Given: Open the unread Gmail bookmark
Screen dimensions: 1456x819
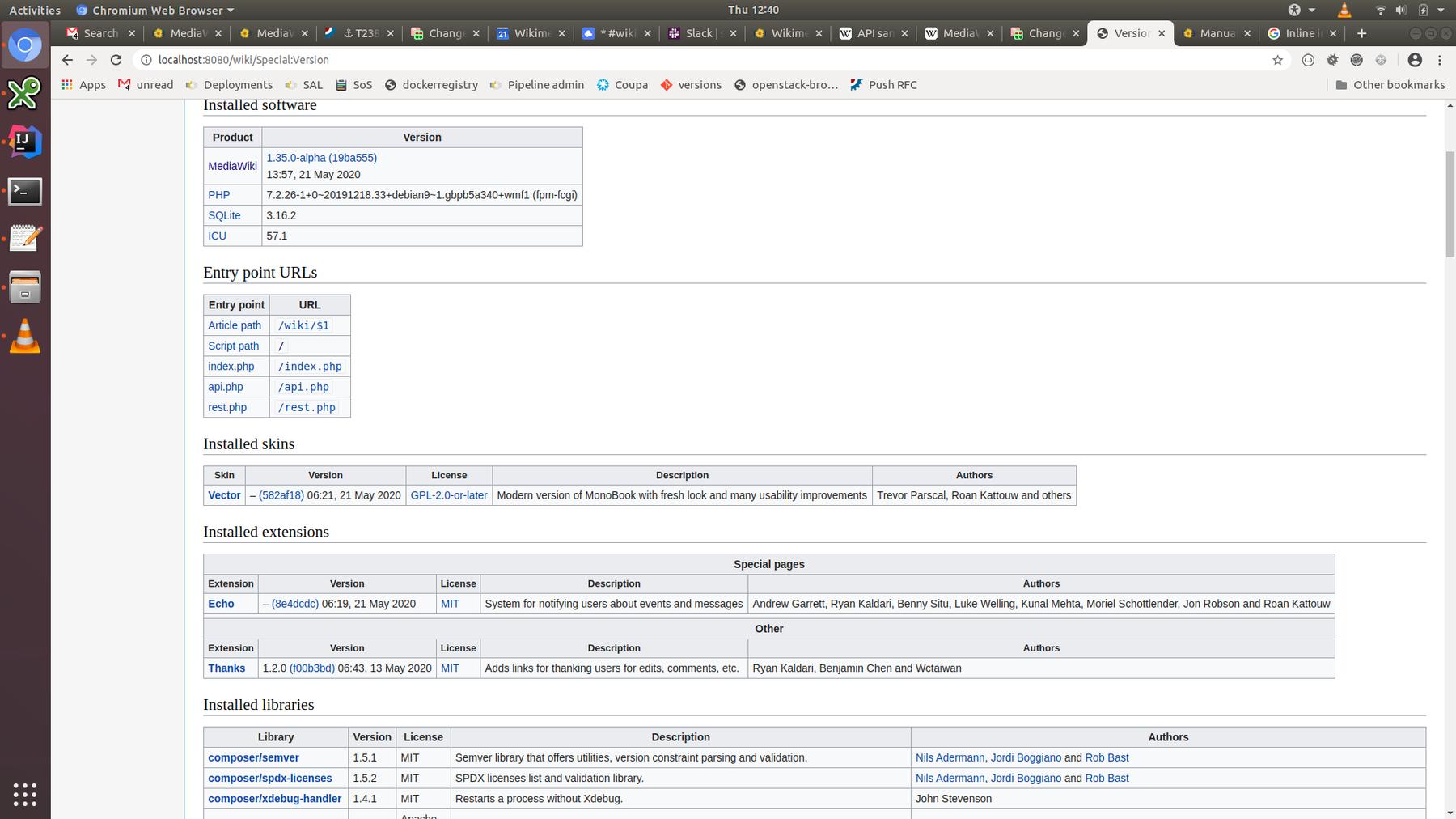Looking at the screenshot, I should point(146,84).
